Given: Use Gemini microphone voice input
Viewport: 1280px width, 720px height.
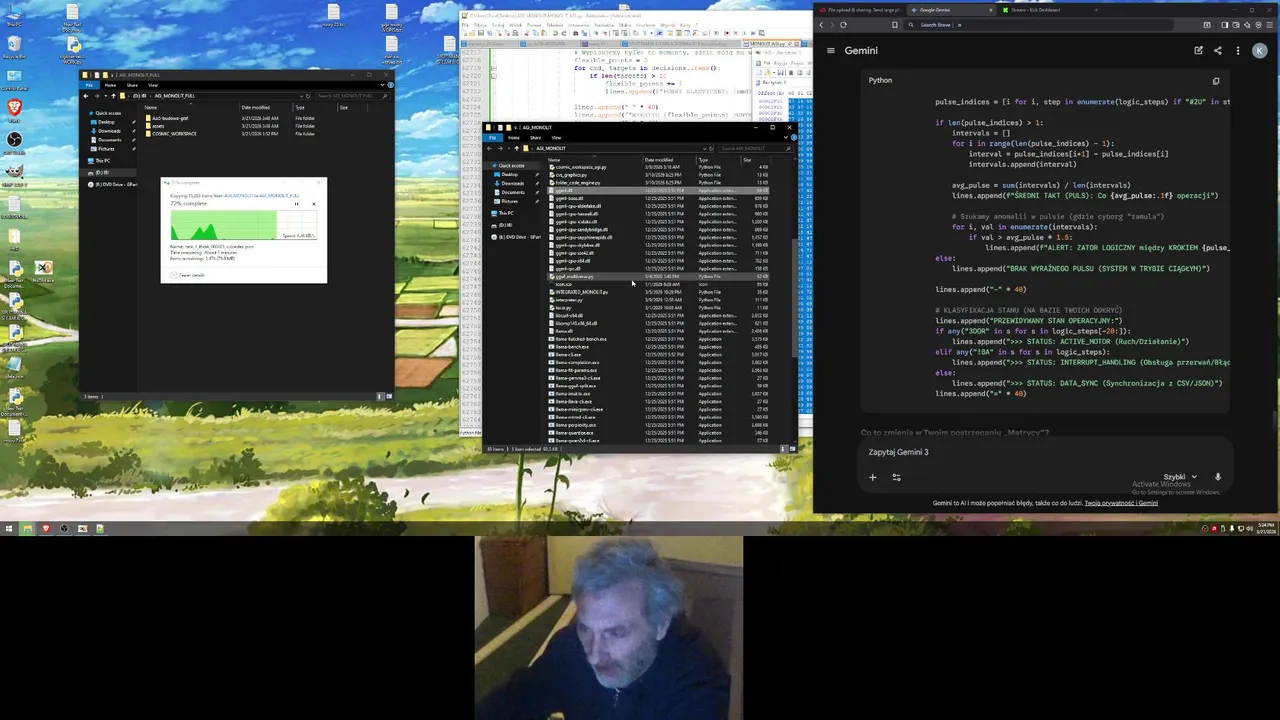Looking at the screenshot, I should (x=1218, y=477).
